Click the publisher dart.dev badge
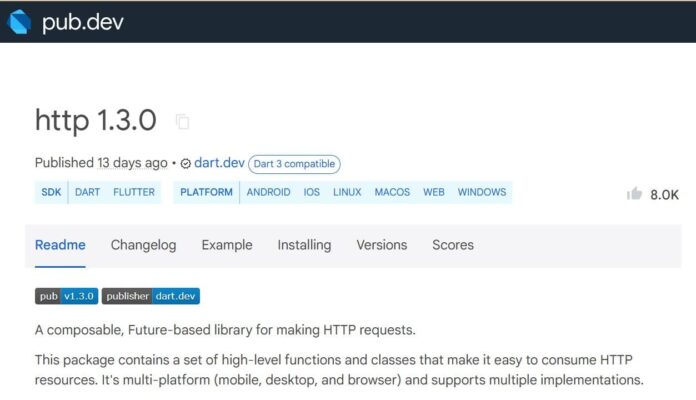The width and height of the screenshot is (696, 400). pos(150,296)
